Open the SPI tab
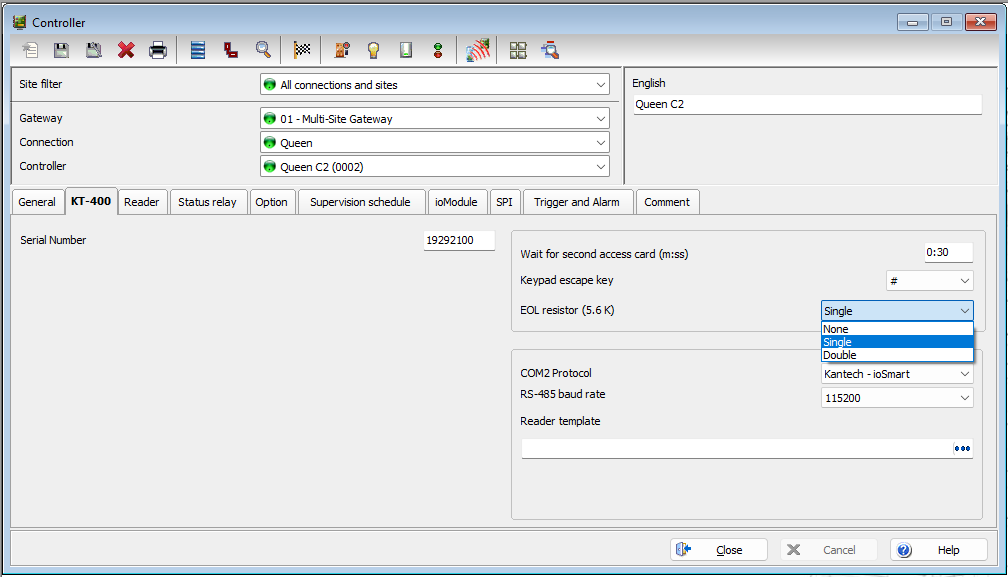Viewport: 1008px width, 577px height. pyautogui.click(x=505, y=202)
